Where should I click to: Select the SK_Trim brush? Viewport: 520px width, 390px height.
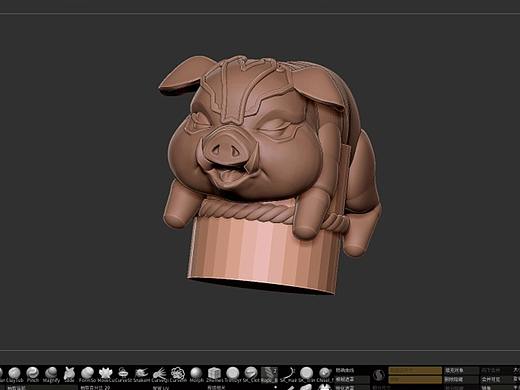pos(306,374)
